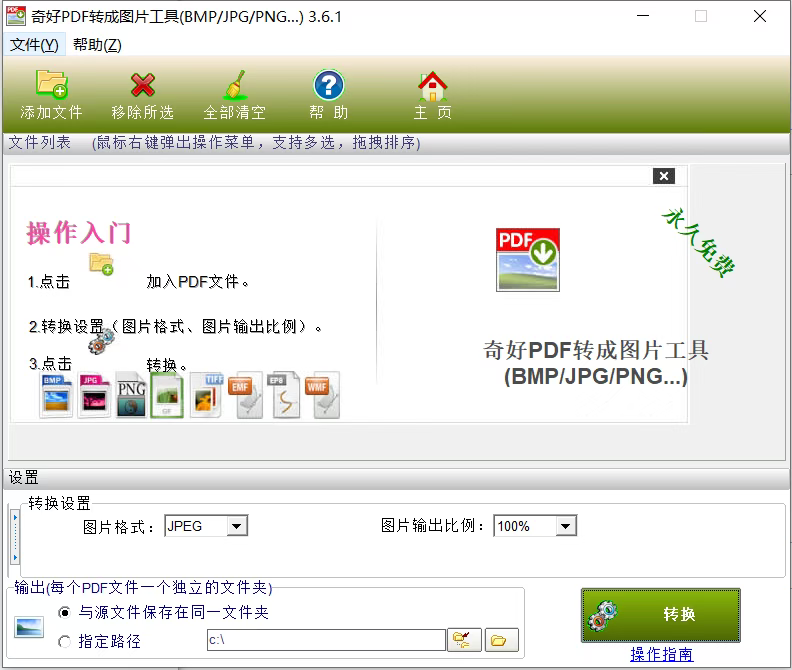792x670 pixels.
Task: Click the green GIF format icon
Action: click(167, 396)
